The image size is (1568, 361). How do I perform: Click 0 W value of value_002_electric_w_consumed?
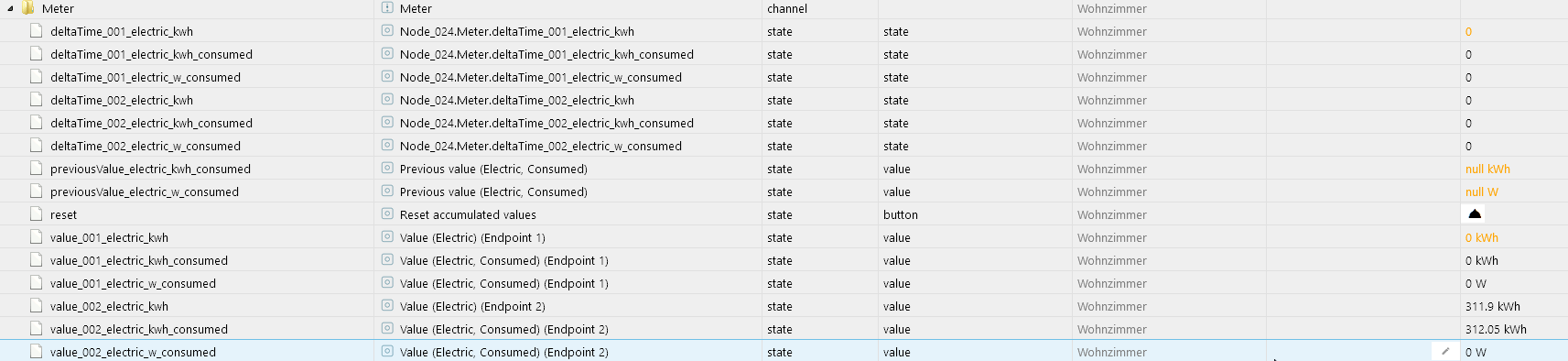click(1476, 353)
